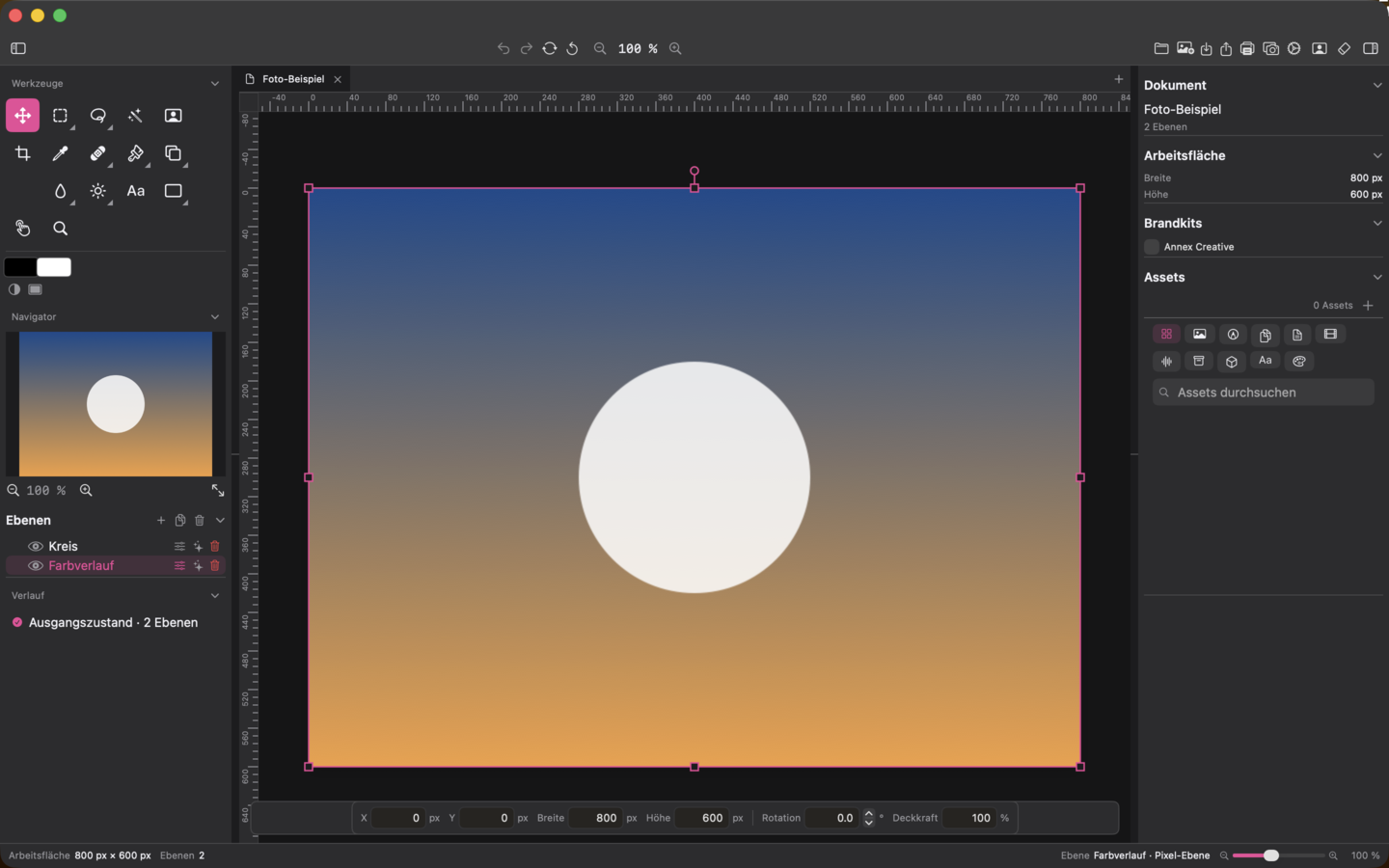
Task: Switch to the Foto-Beispiel document tab
Action: (292, 79)
